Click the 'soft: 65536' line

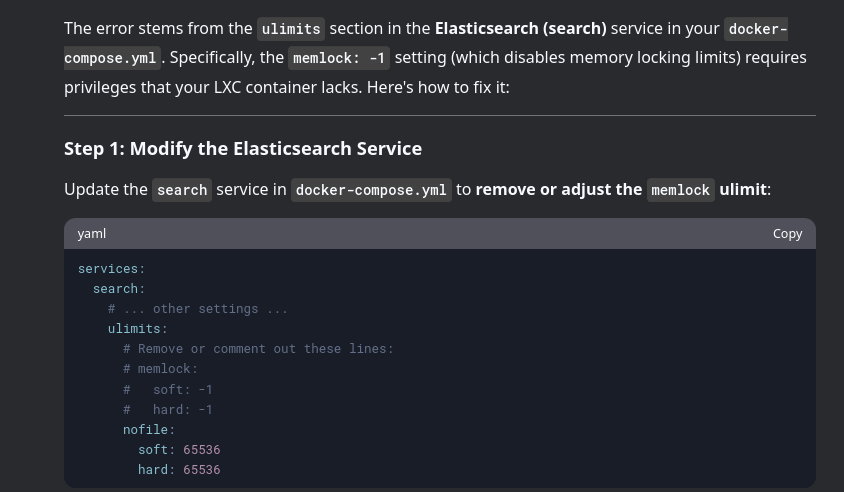click(179, 449)
